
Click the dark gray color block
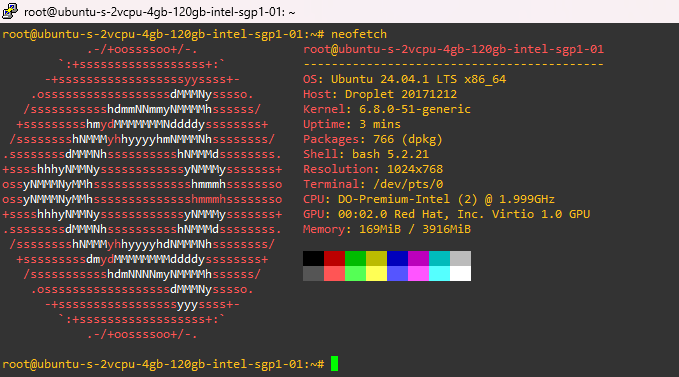coord(314,274)
